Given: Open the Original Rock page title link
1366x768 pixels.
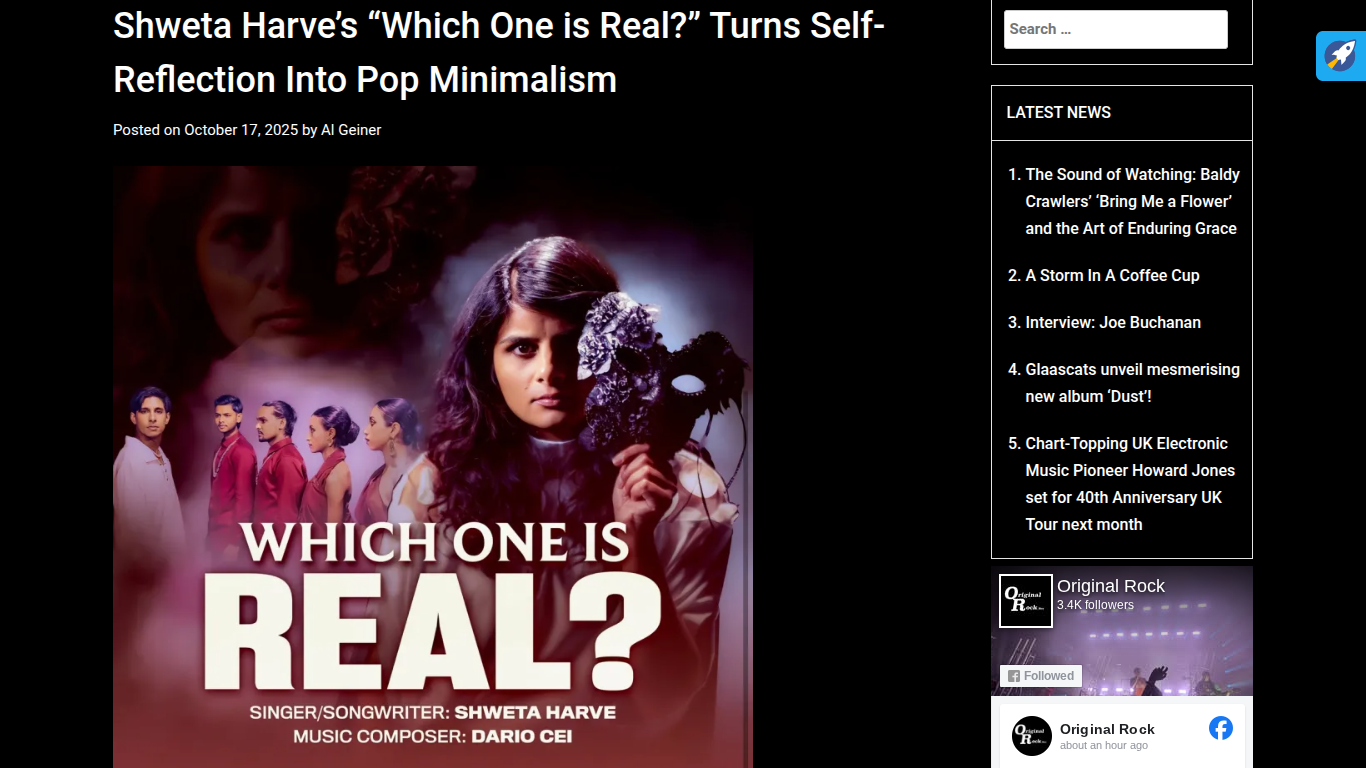Looking at the screenshot, I should (1111, 586).
